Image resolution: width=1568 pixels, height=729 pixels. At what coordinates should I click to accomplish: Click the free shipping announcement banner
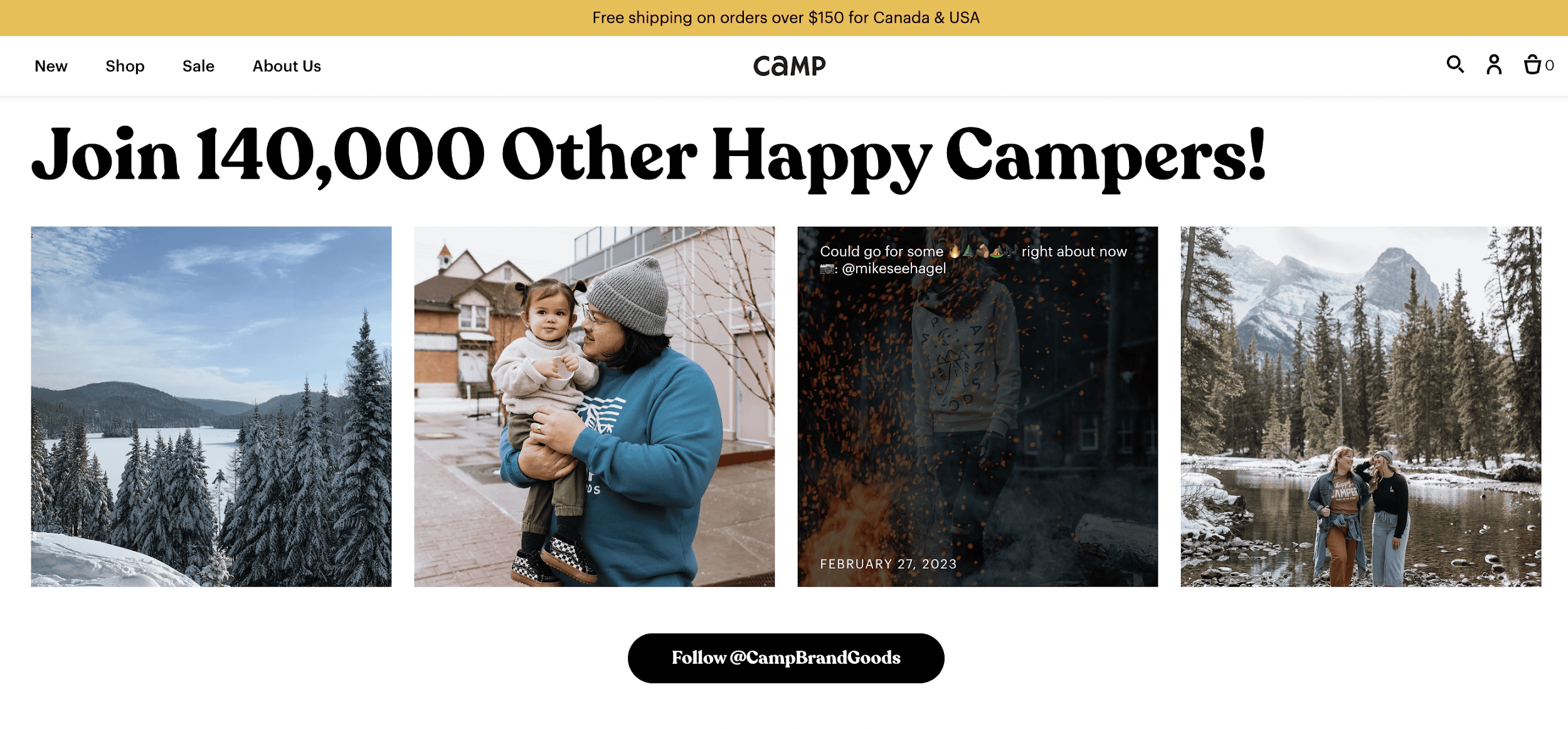click(784, 17)
